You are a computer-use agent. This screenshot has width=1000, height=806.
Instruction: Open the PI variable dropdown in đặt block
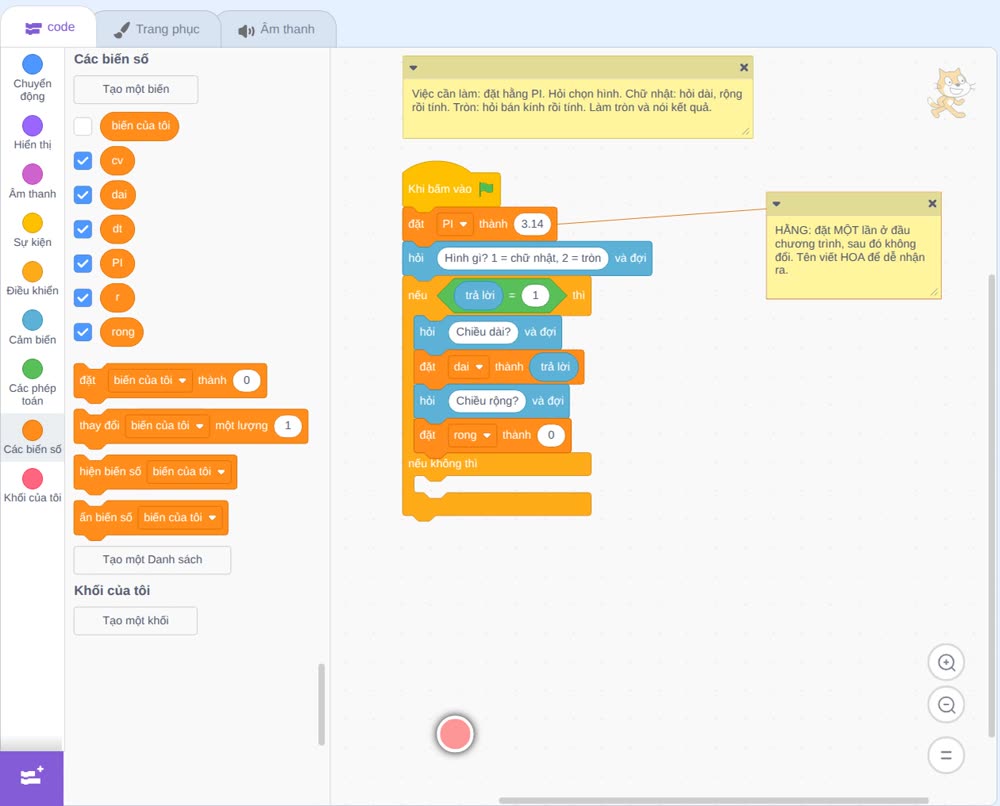[455, 224]
